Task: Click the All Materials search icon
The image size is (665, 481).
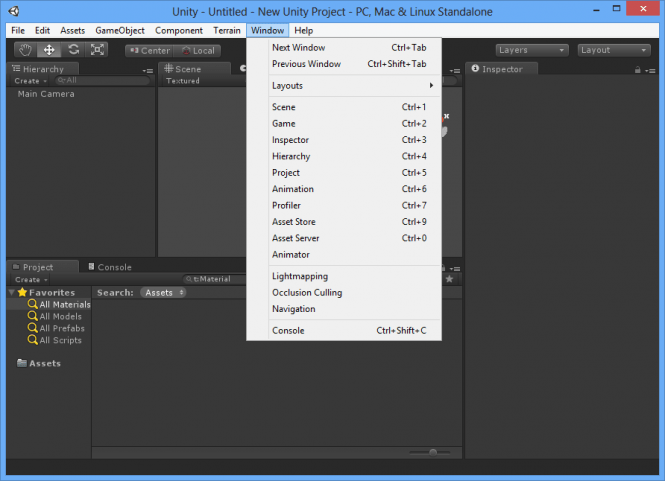Action: [x=32, y=304]
